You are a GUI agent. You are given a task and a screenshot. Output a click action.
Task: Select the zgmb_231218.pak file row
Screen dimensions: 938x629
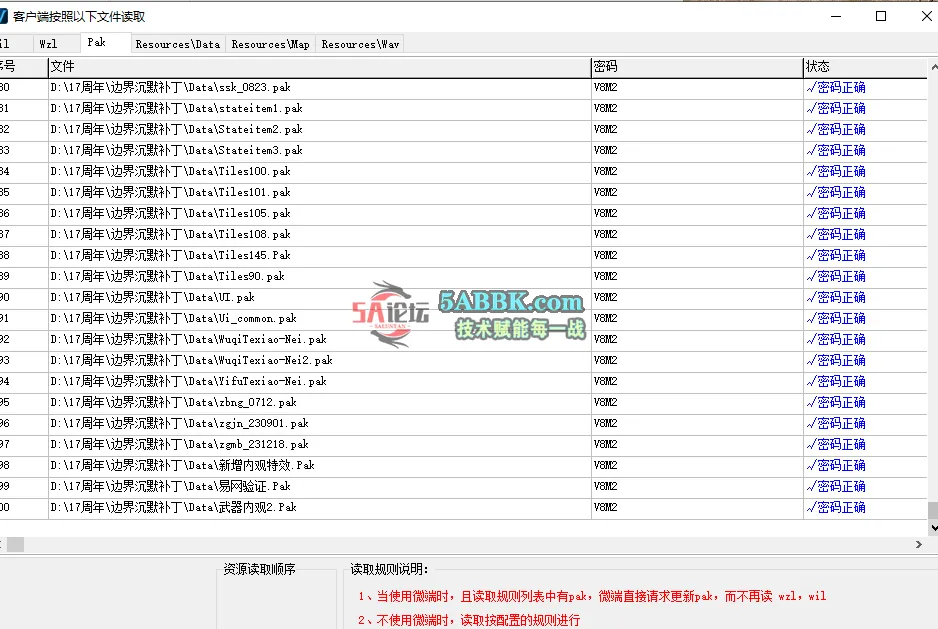(x=464, y=444)
